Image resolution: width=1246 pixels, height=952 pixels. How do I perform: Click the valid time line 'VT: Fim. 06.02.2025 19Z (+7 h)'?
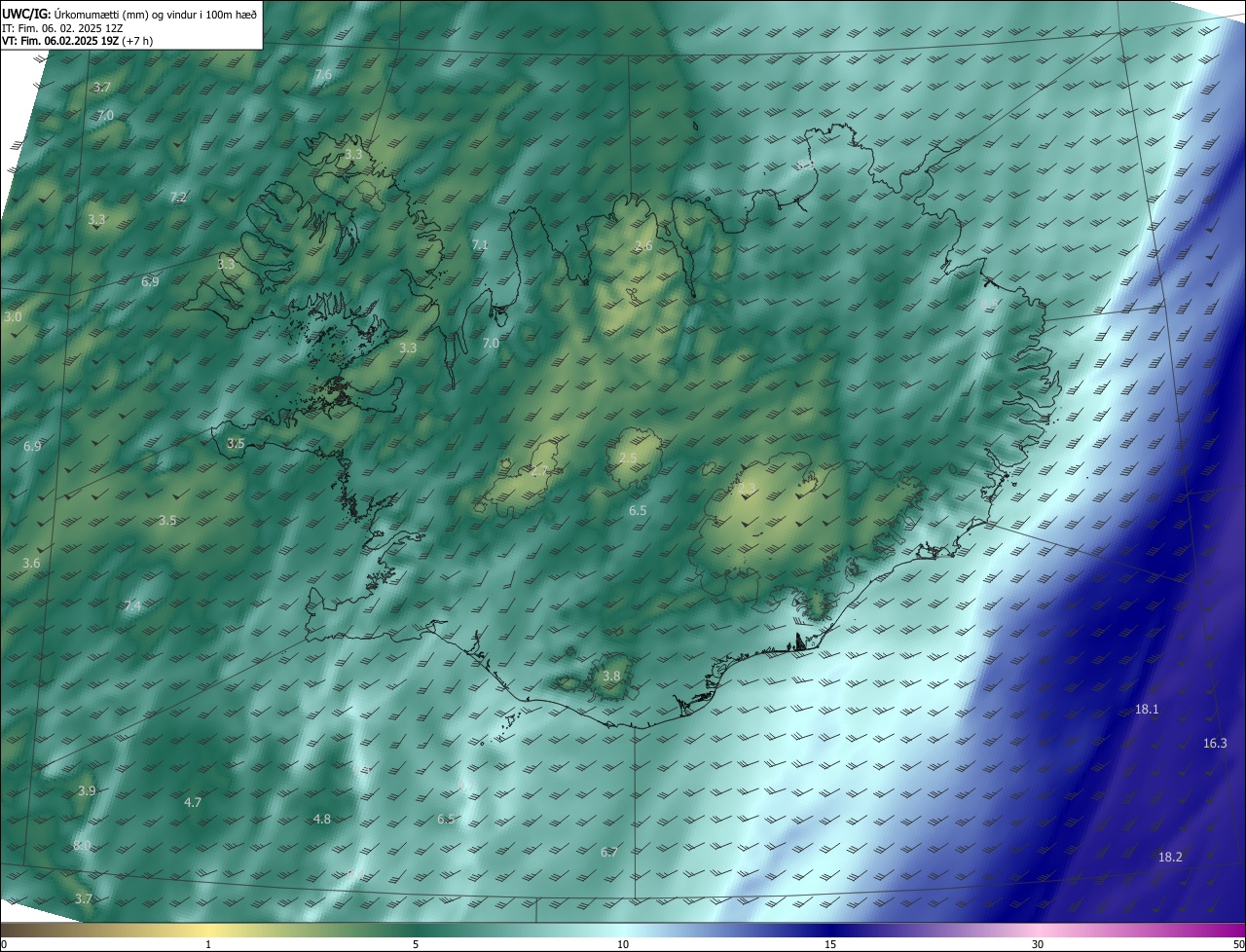(x=78, y=41)
